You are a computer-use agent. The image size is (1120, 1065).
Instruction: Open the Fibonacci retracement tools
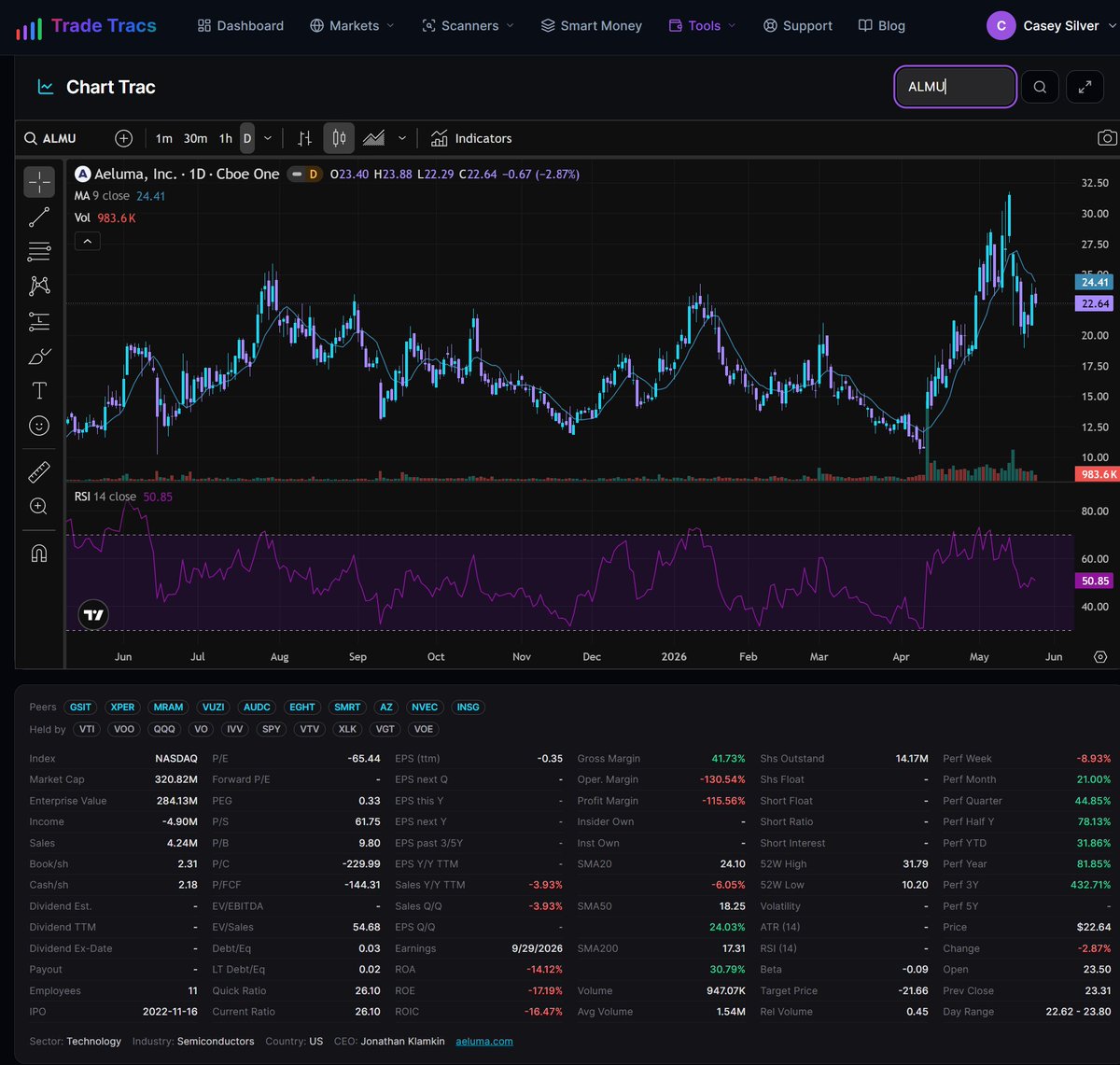[x=39, y=252]
